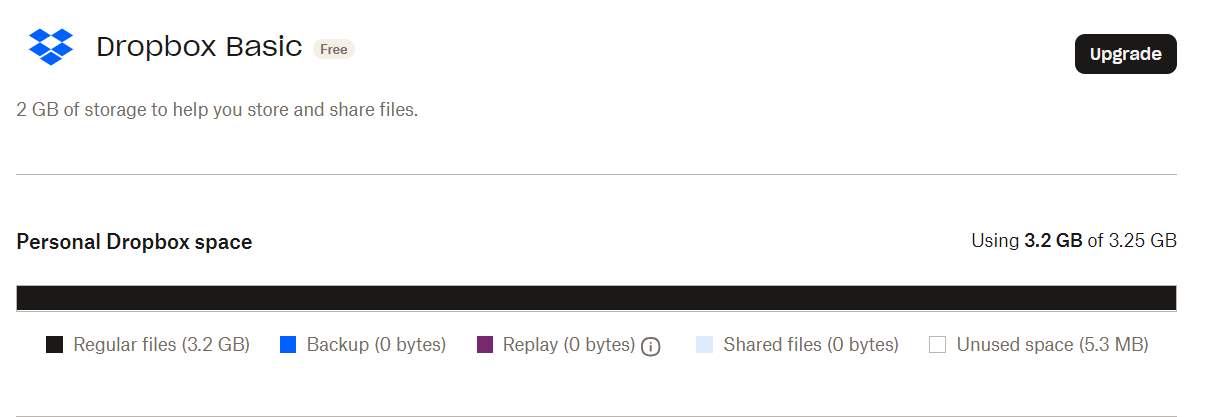Select the Regular files (3.2 GB) label

(161, 345)
